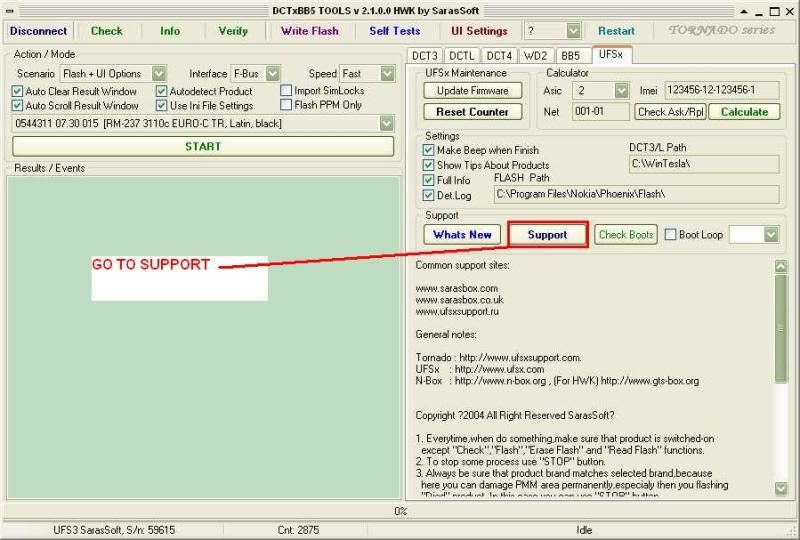800x540 pixels.
Task: Open the Asic dropdown
Action: [x=621, y=91]
